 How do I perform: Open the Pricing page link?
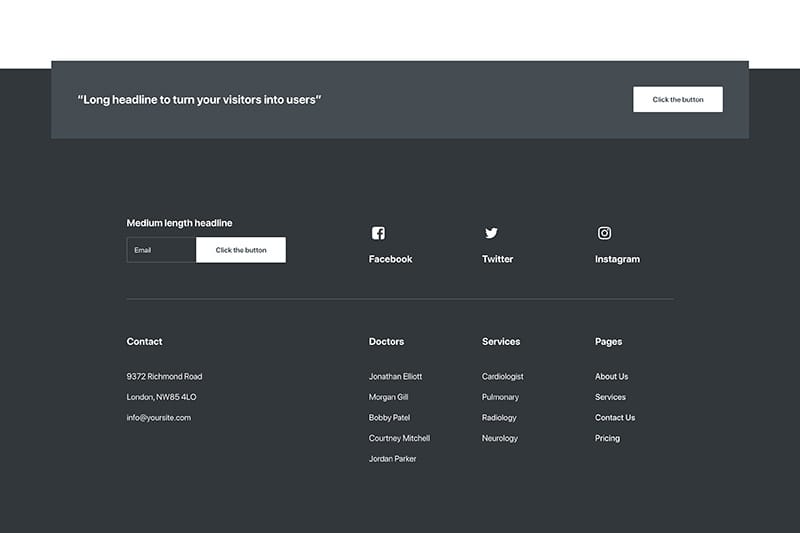point(607,438)
